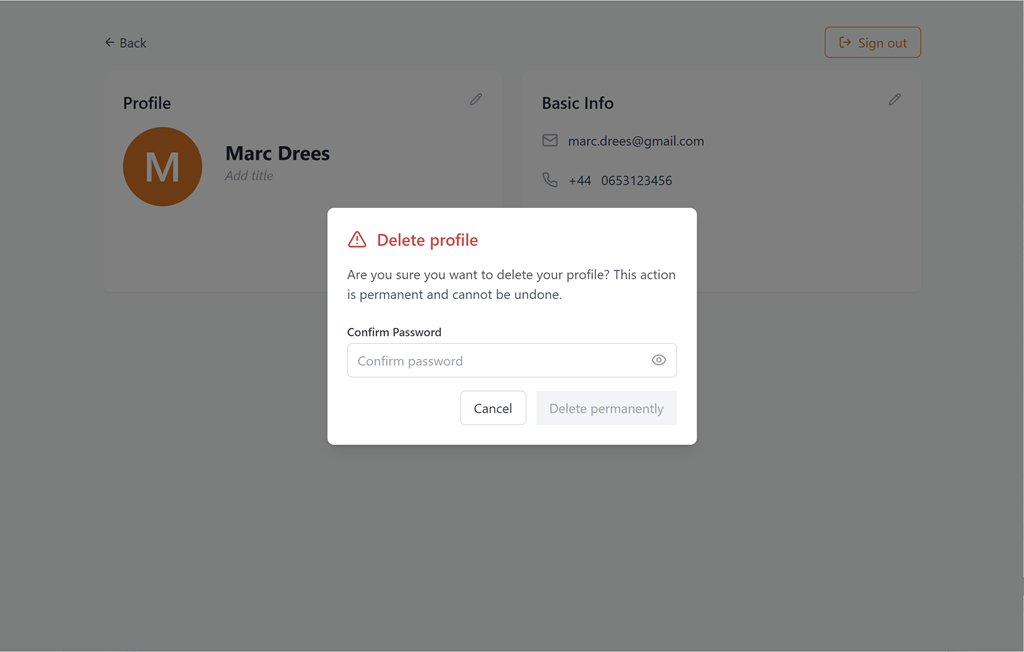This screenshot has height=652, width=1024.
Task: Click the email envelope icon
Action: pos(550,141)
